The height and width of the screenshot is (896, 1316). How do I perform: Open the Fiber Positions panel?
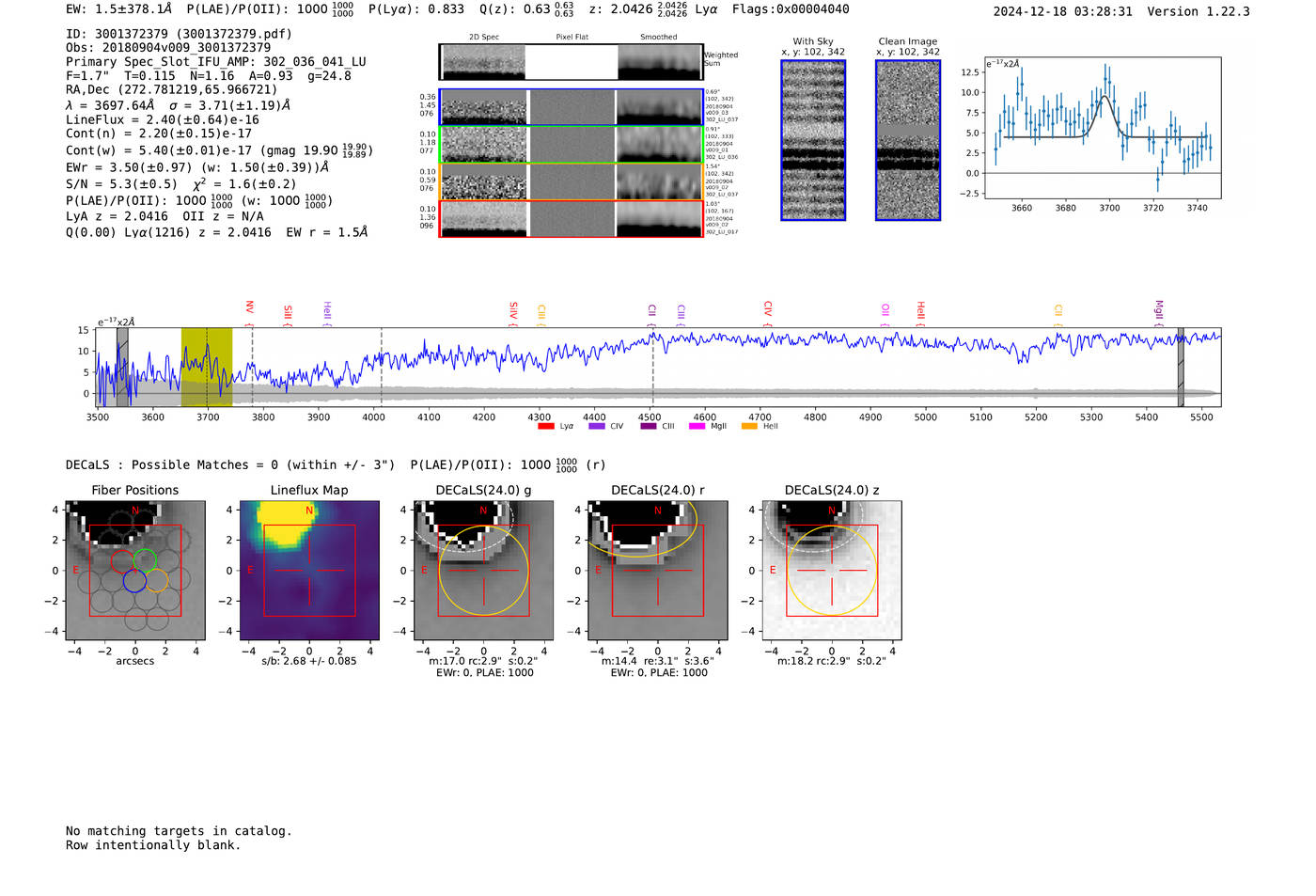click(134, 571)
